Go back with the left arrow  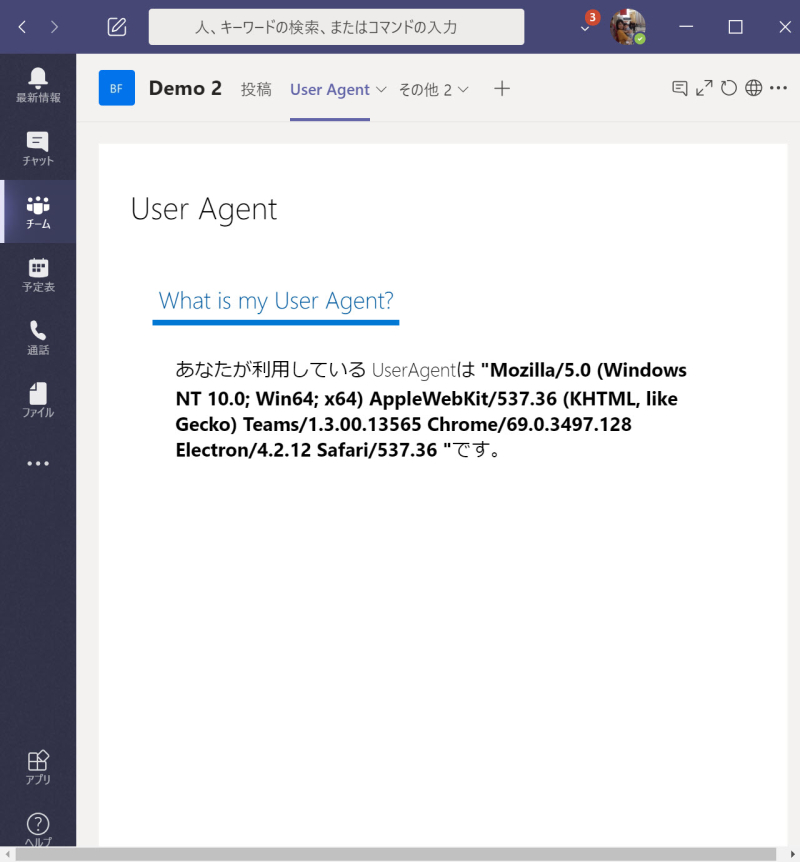click(22, 27)
